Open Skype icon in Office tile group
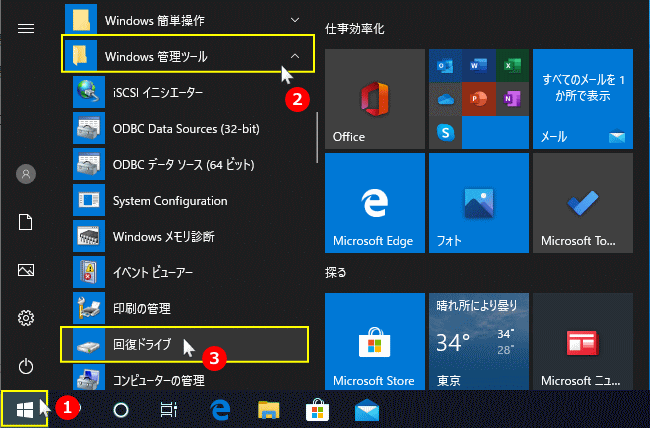Viewport: 650px width, 428px height. point(445,132)
